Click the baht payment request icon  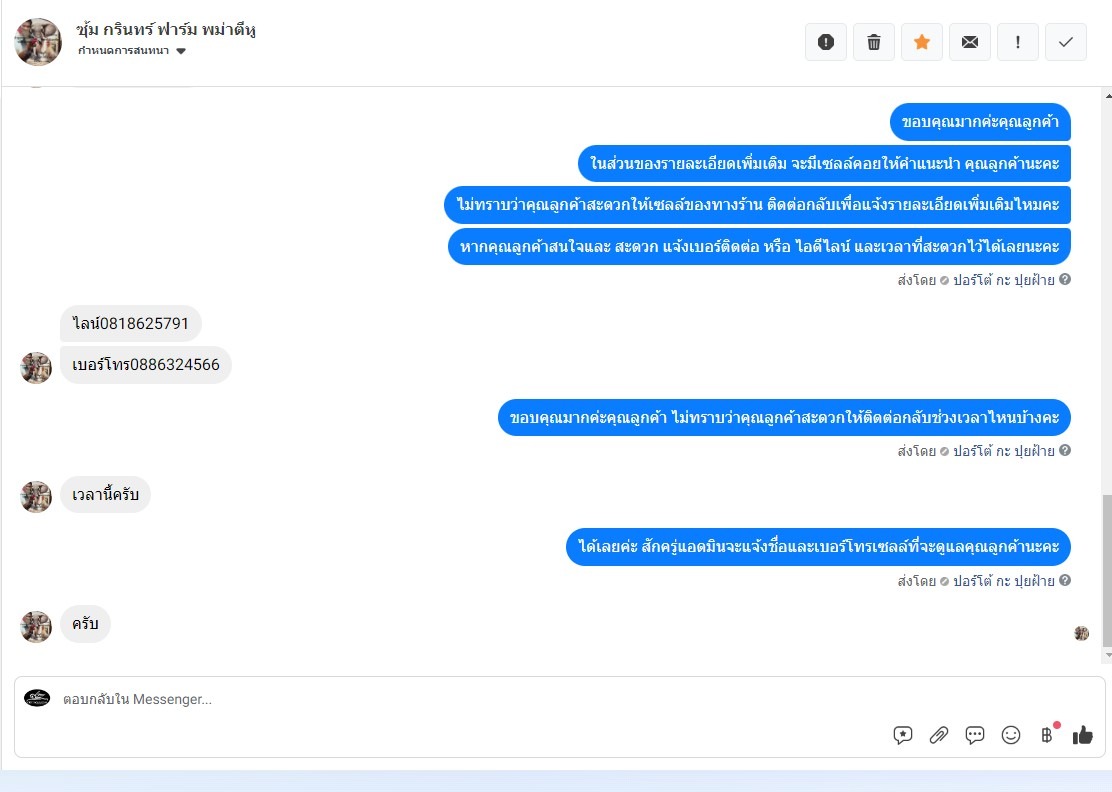[1047, 735]
